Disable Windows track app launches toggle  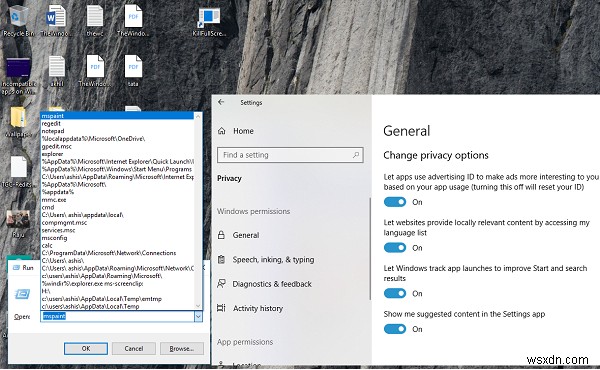[x=395, y=293]
